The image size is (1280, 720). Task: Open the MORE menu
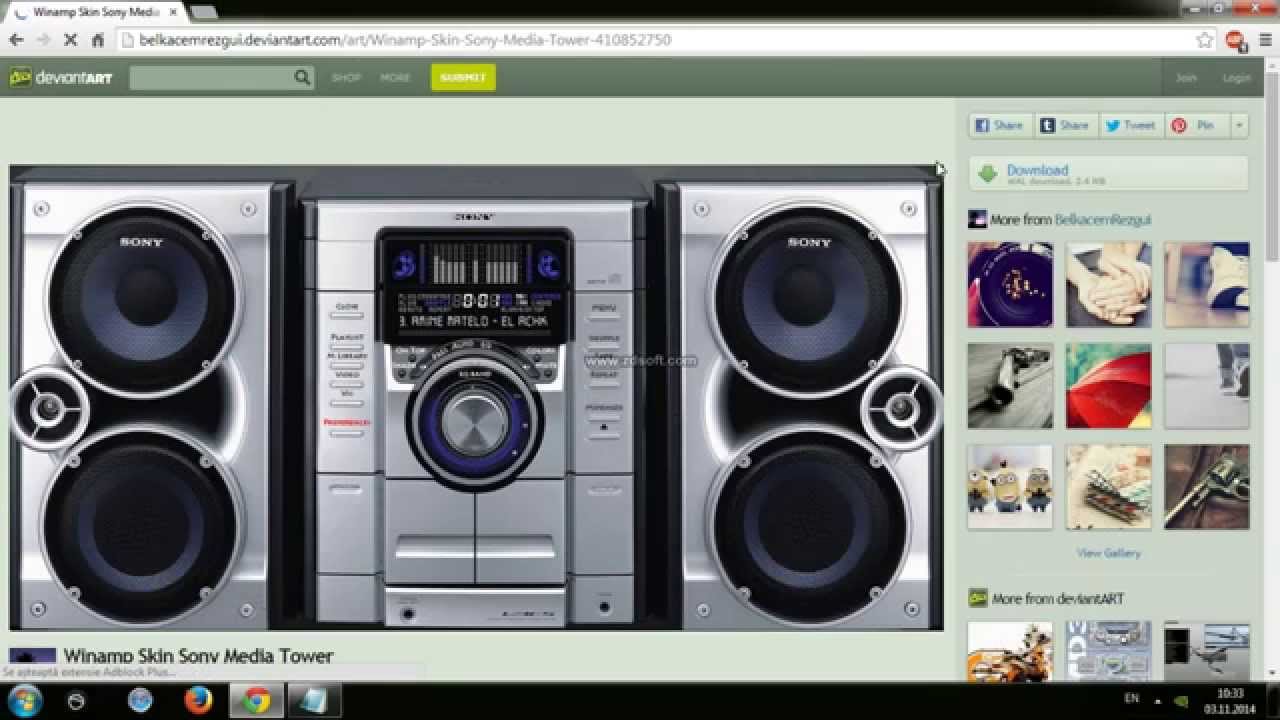[x=395, y=77]
